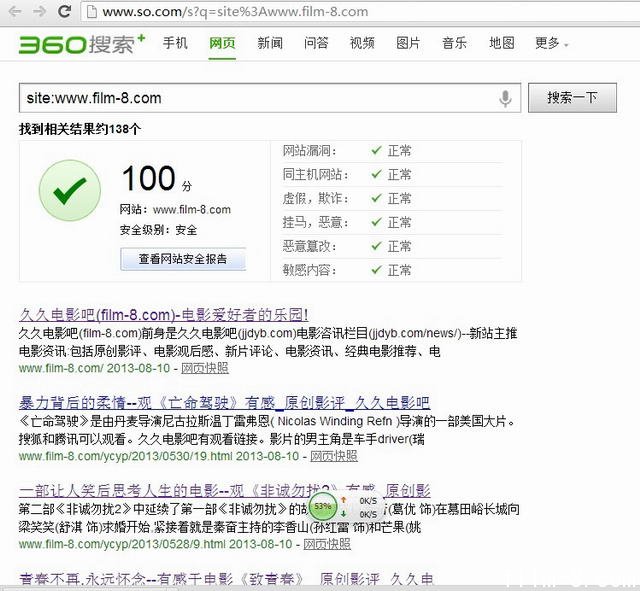Open the 视频 tab

click(x=362, y=43)
